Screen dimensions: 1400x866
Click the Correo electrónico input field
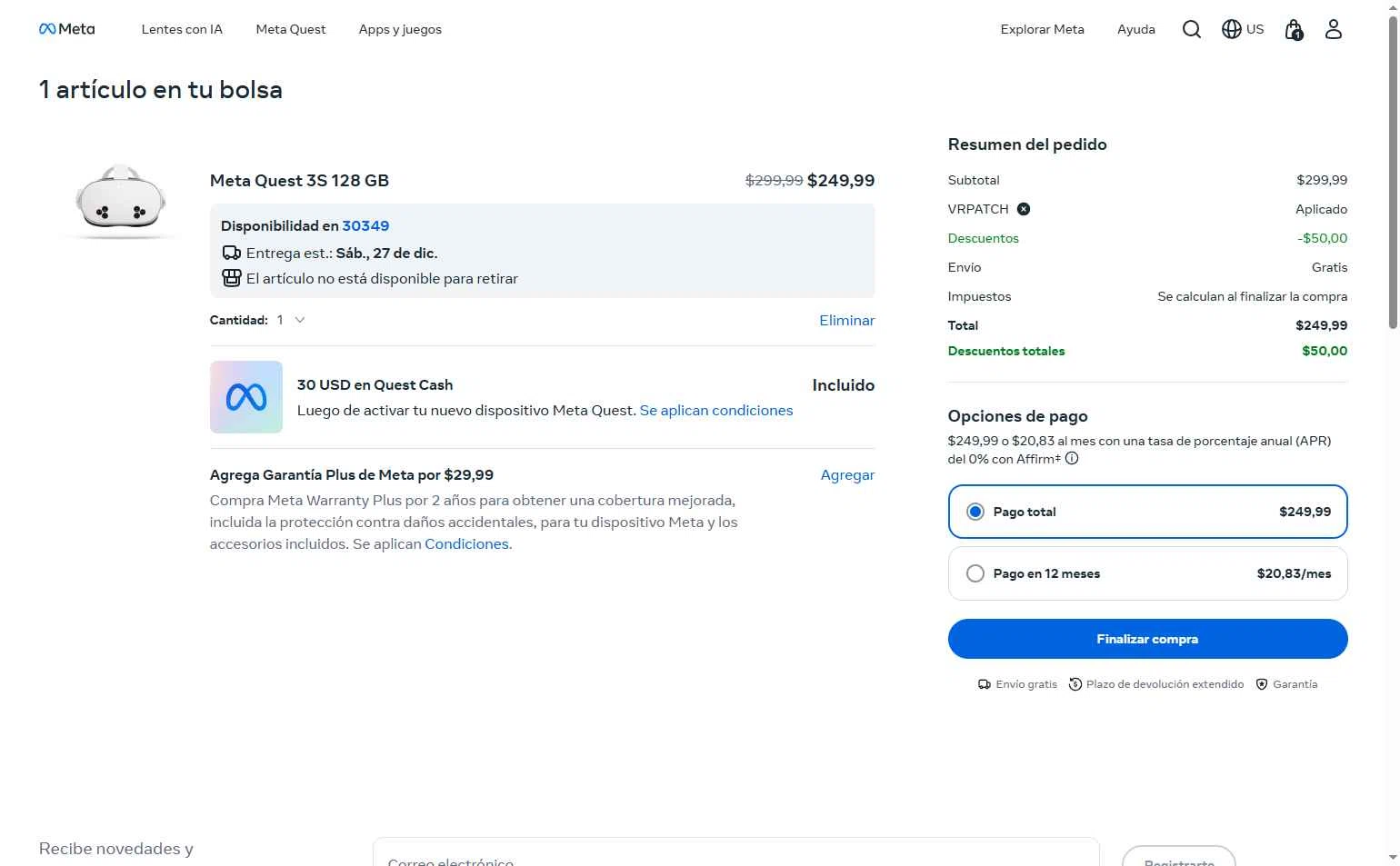(x=735, y=852)
